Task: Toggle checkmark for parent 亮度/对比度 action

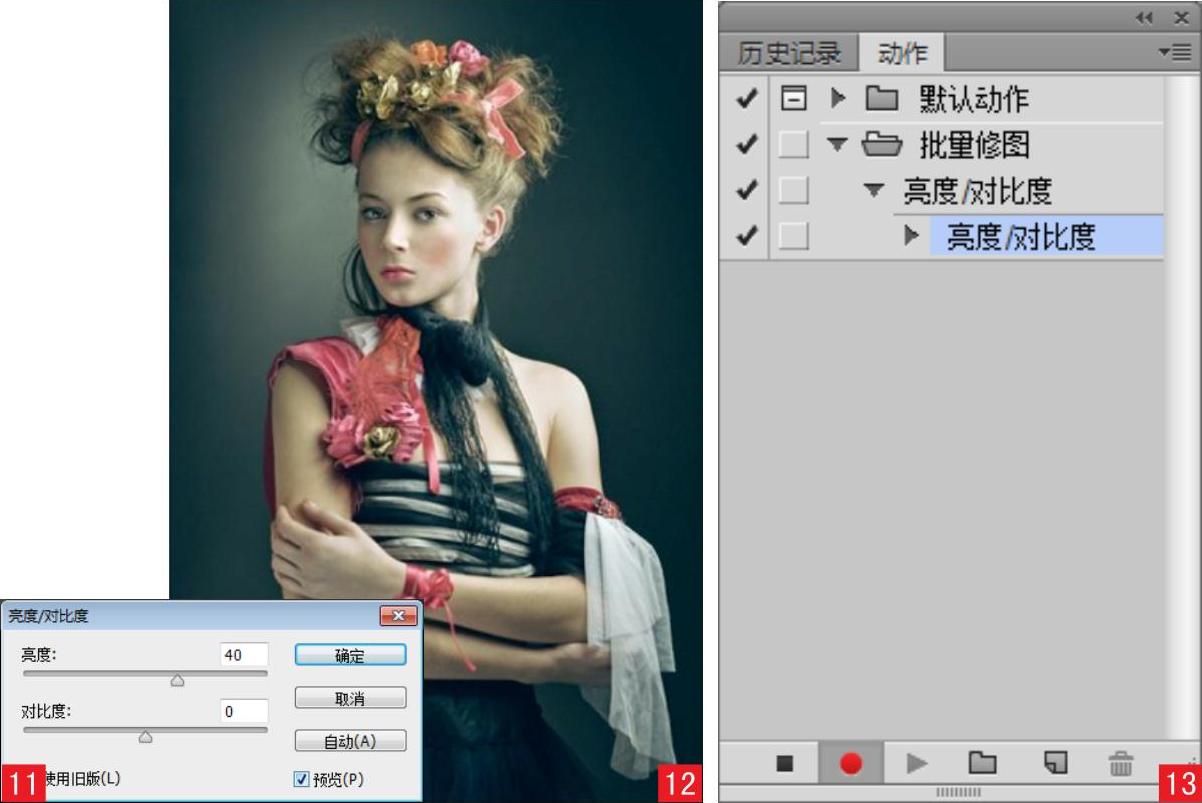Action: tap(745, 191)
